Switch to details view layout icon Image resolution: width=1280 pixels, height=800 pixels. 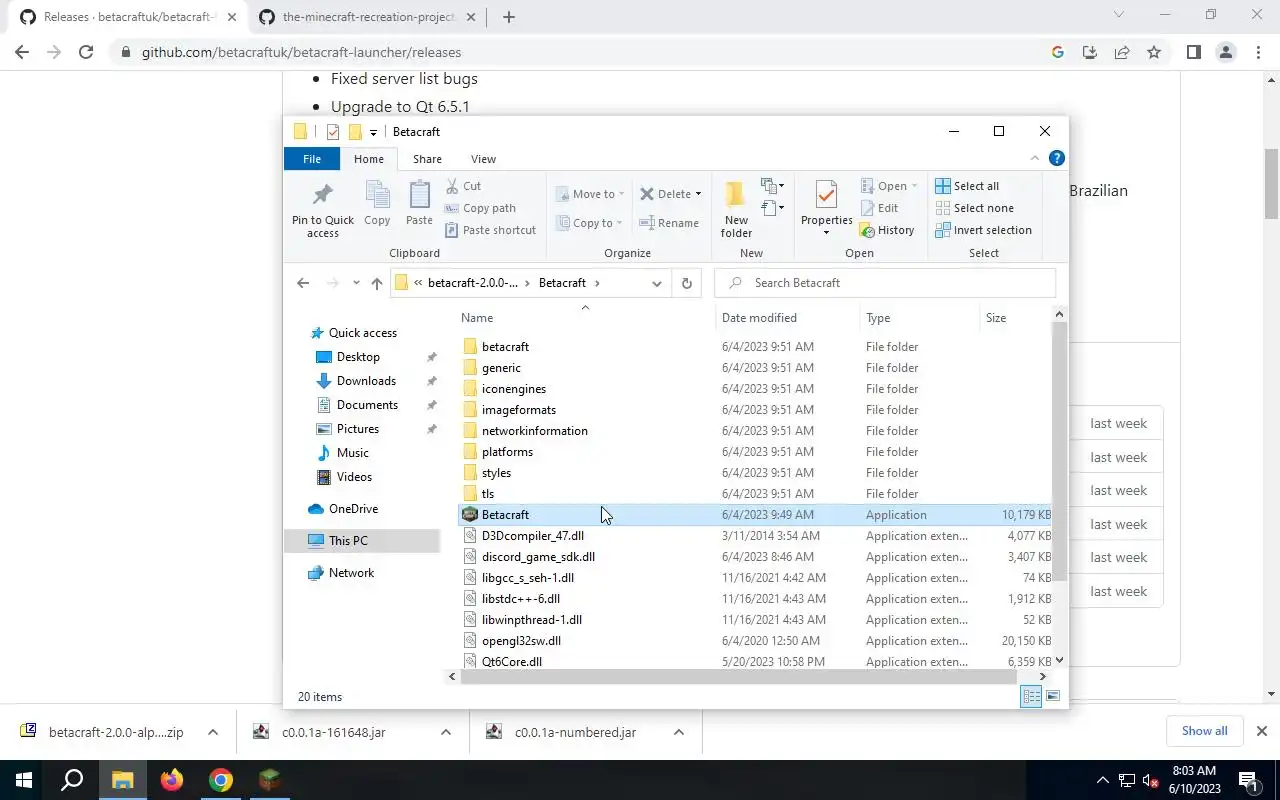pyautogui.click(x=1031, y=696)
